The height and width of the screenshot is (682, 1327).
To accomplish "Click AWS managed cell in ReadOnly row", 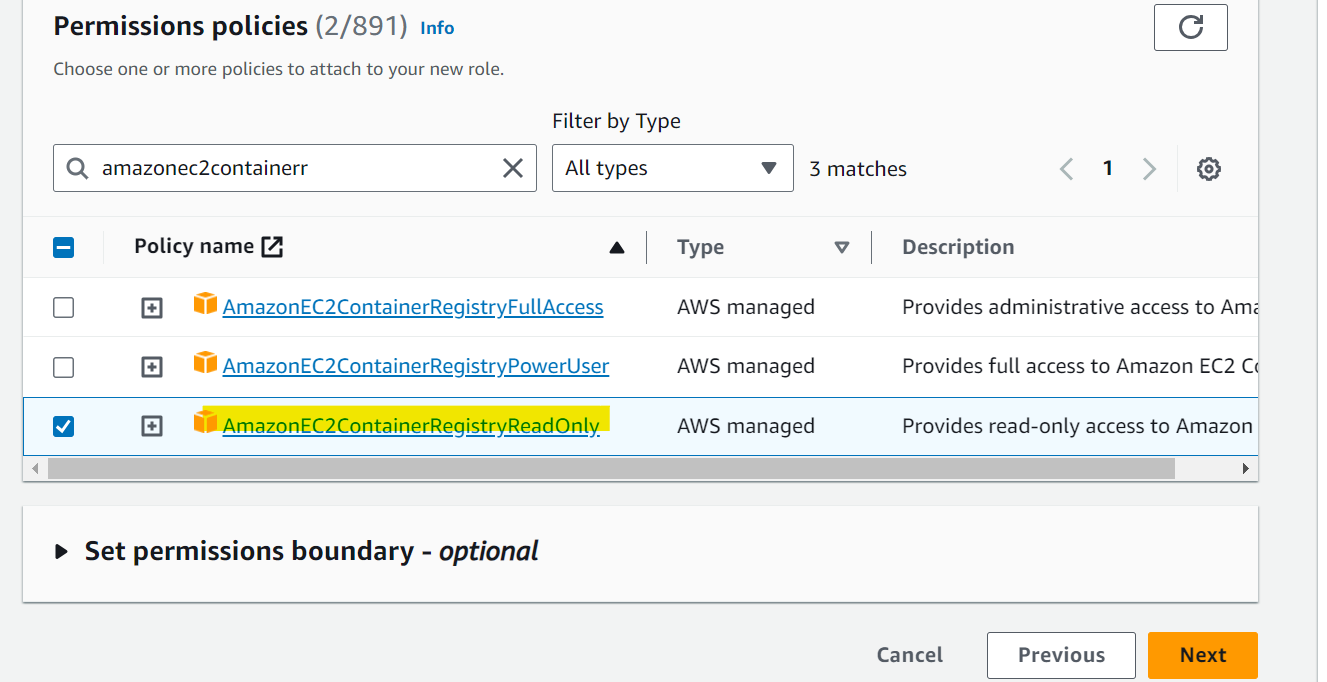I will click(x=746, y=426).
